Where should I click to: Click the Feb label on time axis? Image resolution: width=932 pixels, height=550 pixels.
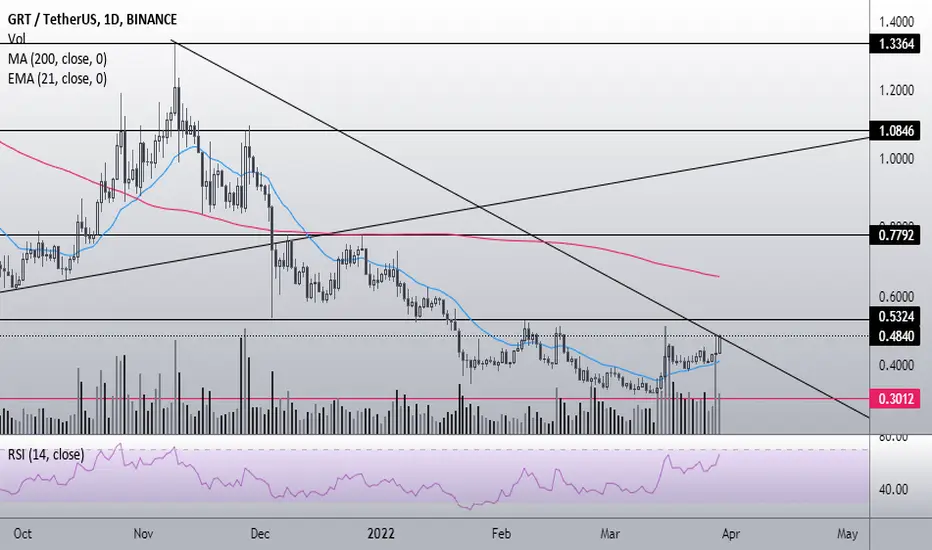coord(501,533)
